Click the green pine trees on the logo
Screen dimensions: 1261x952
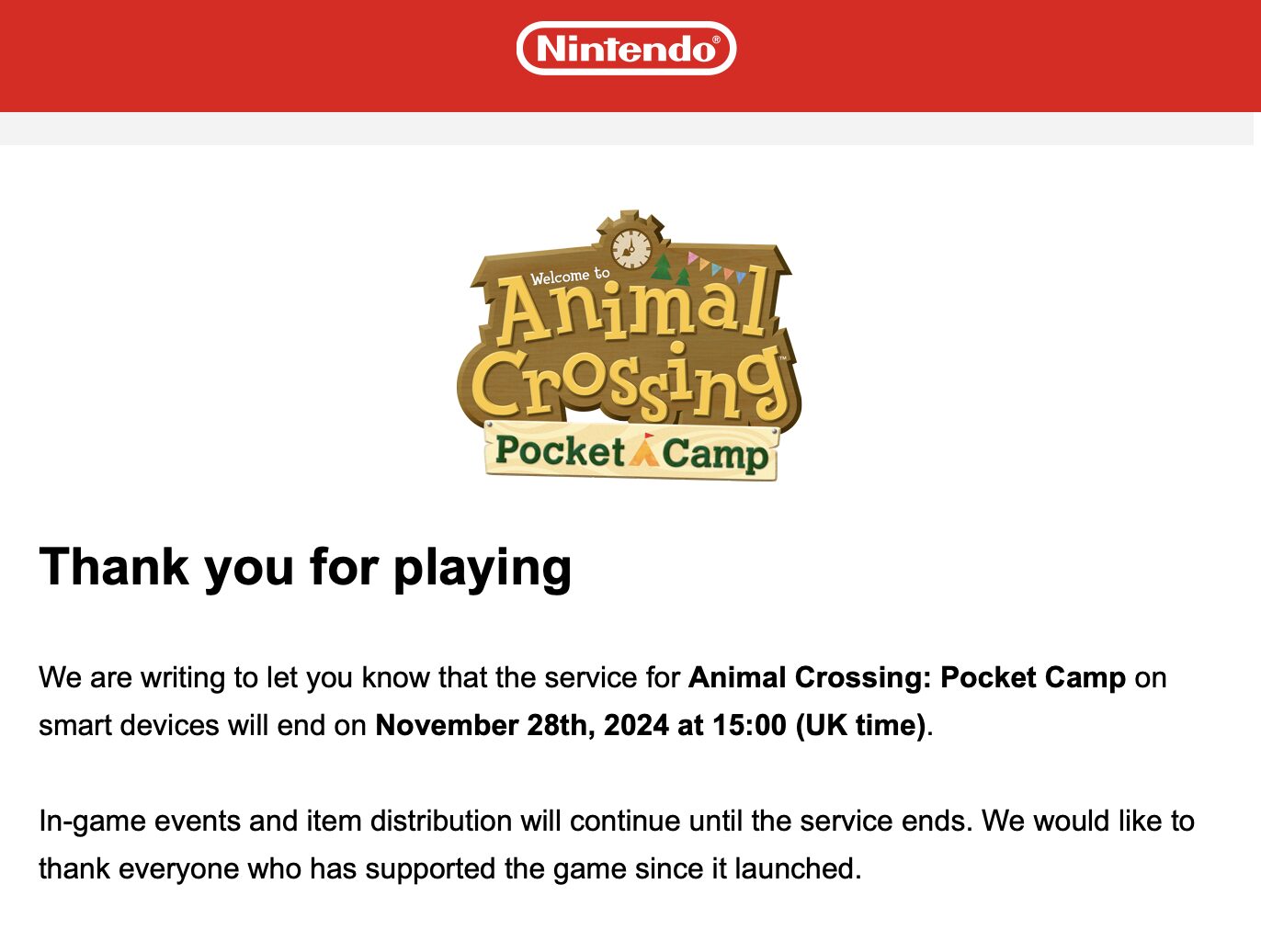[x=670, y=268]
